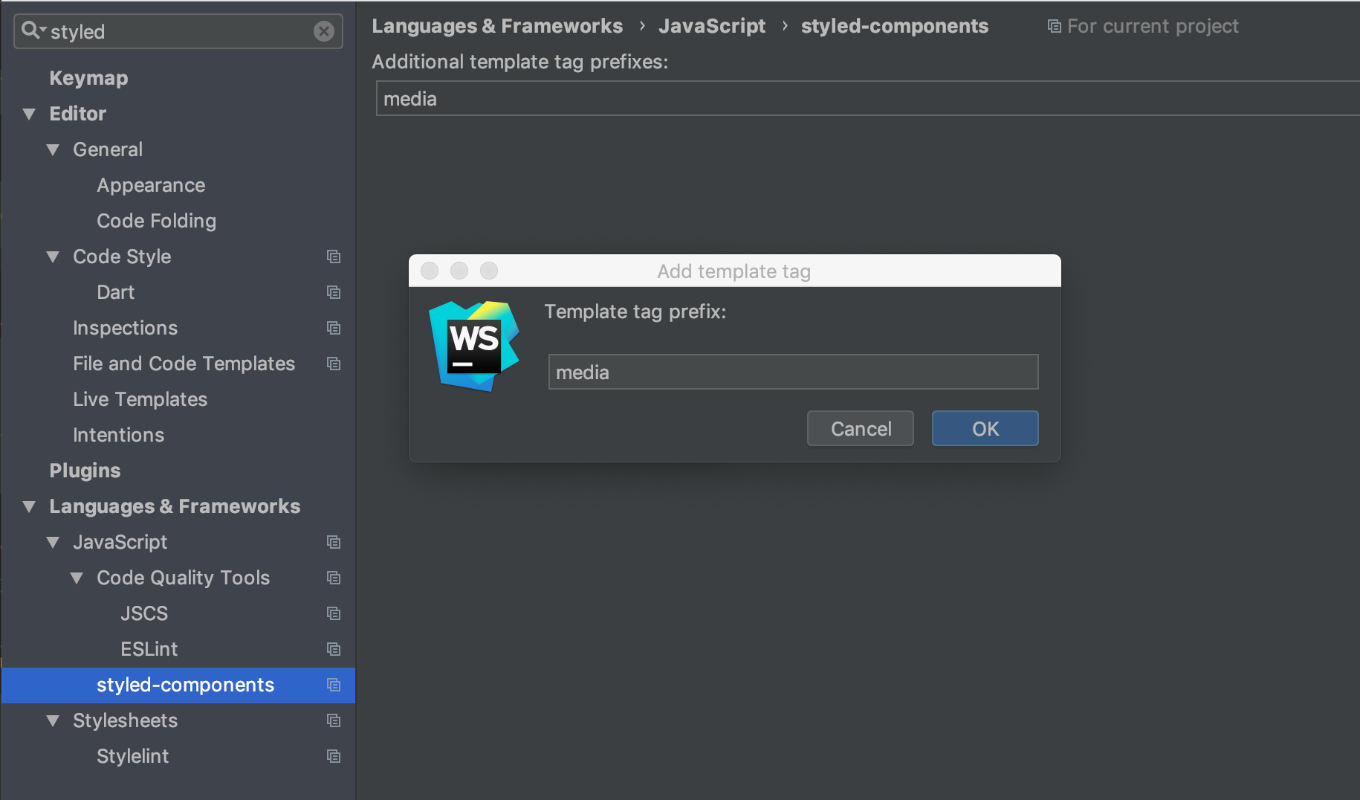The height and width of the screenshot is (800, 1360).
Task: Open Live Templates settings
Action: [x=140, y=400]
